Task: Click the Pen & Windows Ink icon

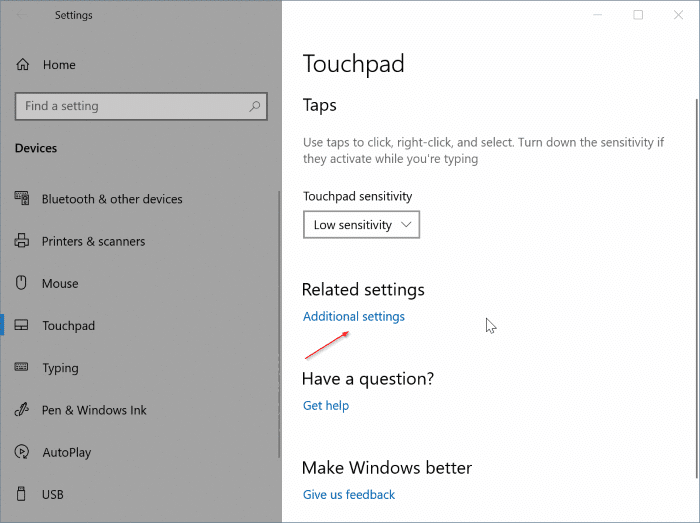Action: (x=21, y=409)
